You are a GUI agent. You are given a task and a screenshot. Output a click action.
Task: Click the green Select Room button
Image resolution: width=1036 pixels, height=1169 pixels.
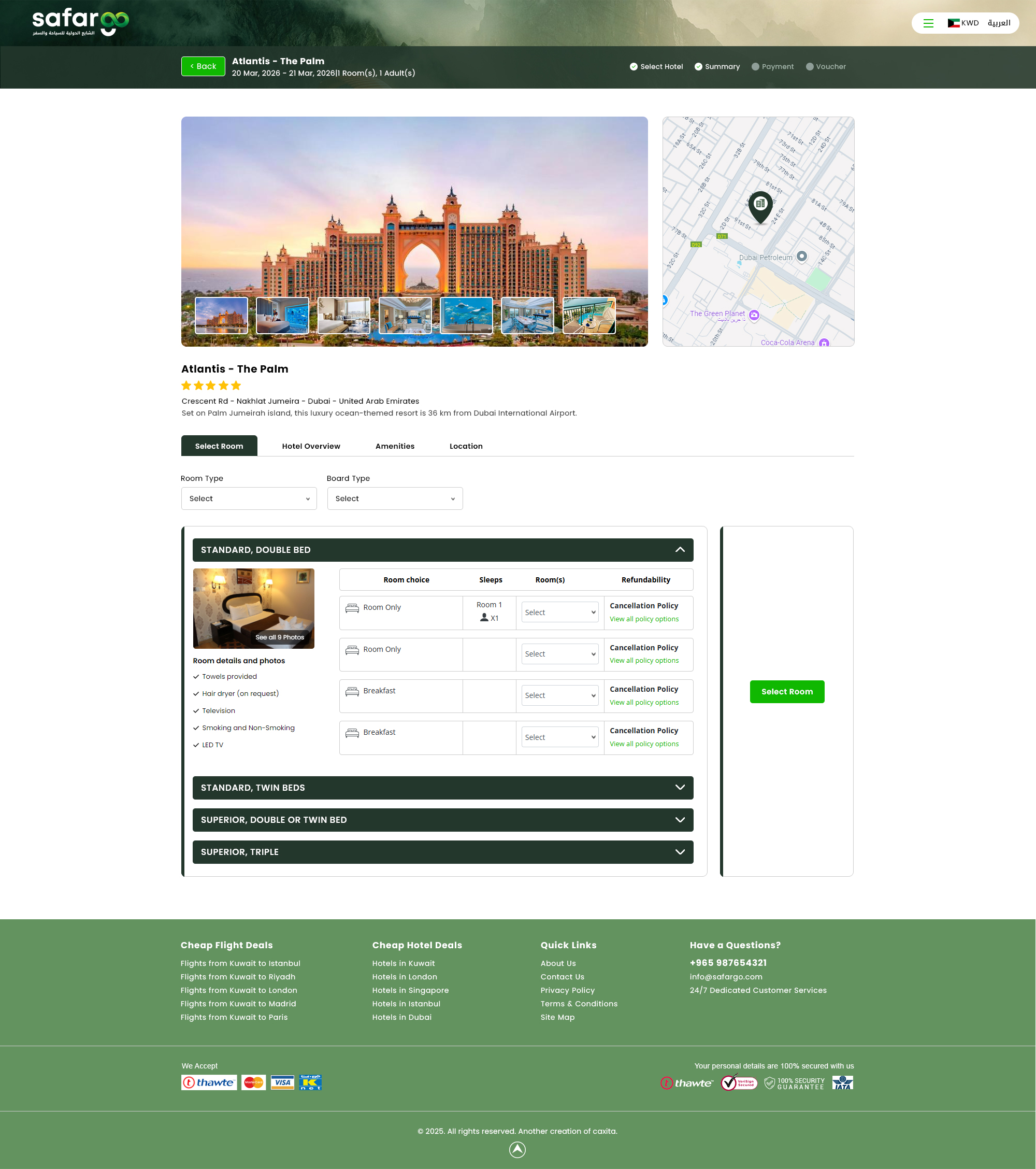pyautogui.click(x=787, y=691)
